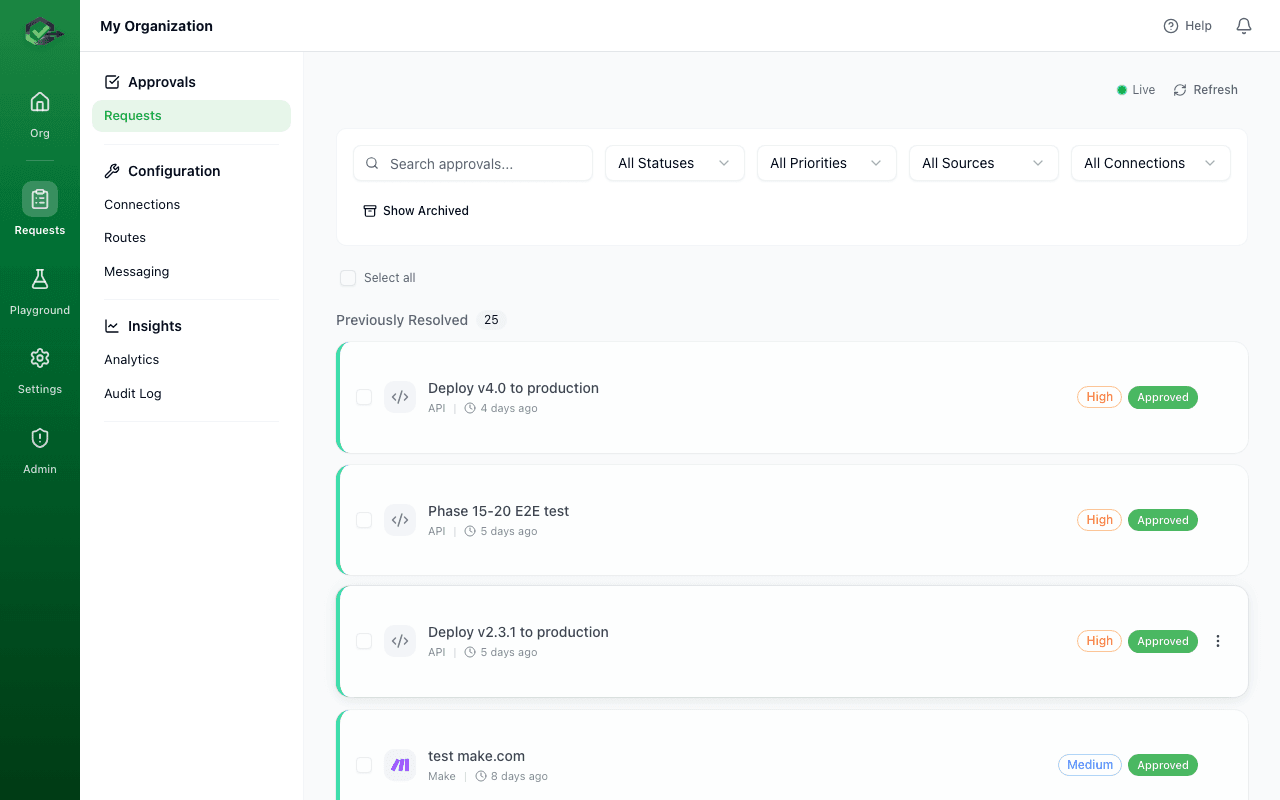
Task: Open the All Connections dropdown
Action: click(1150, 162)
